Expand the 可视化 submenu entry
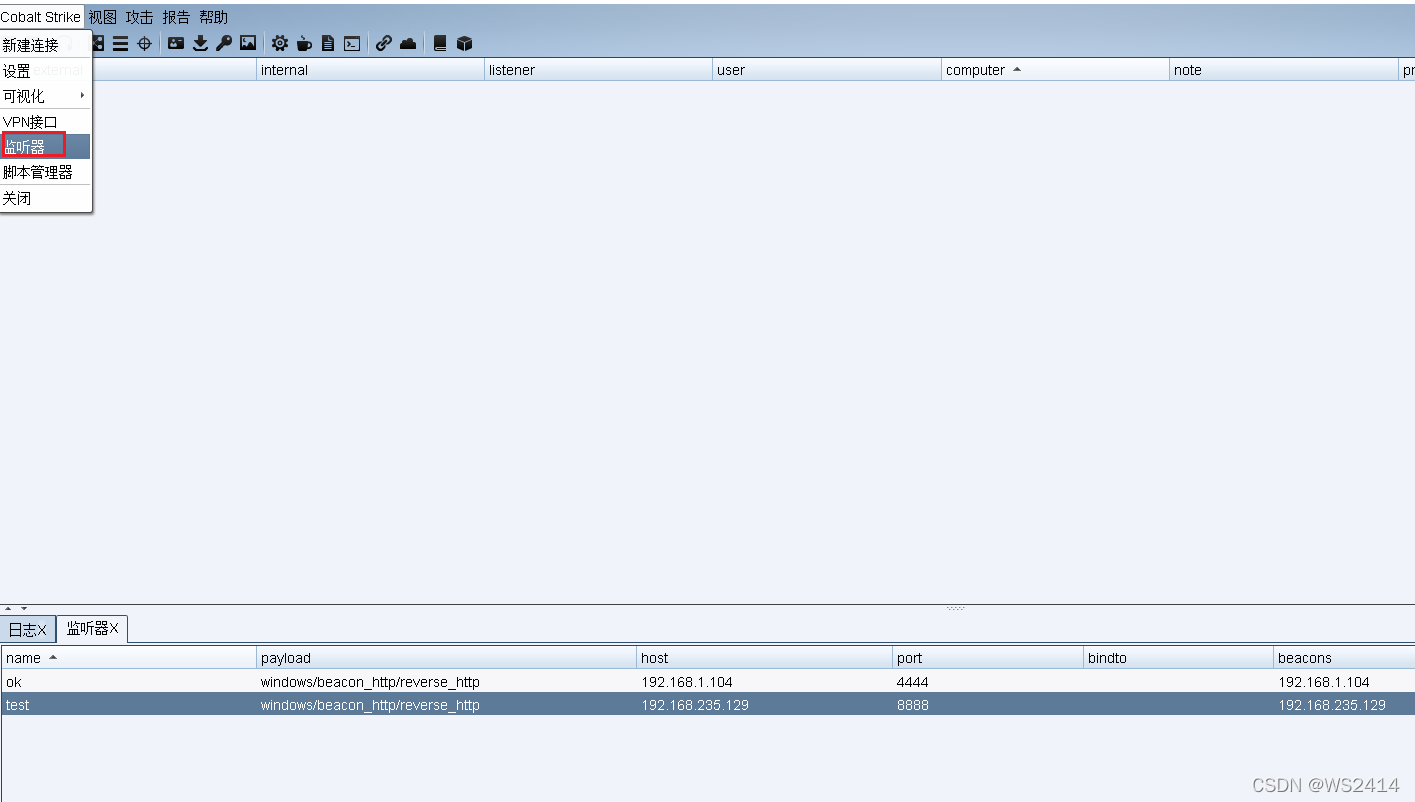The width and height of the screenshot is (1415, 802). tap(46, 96)
